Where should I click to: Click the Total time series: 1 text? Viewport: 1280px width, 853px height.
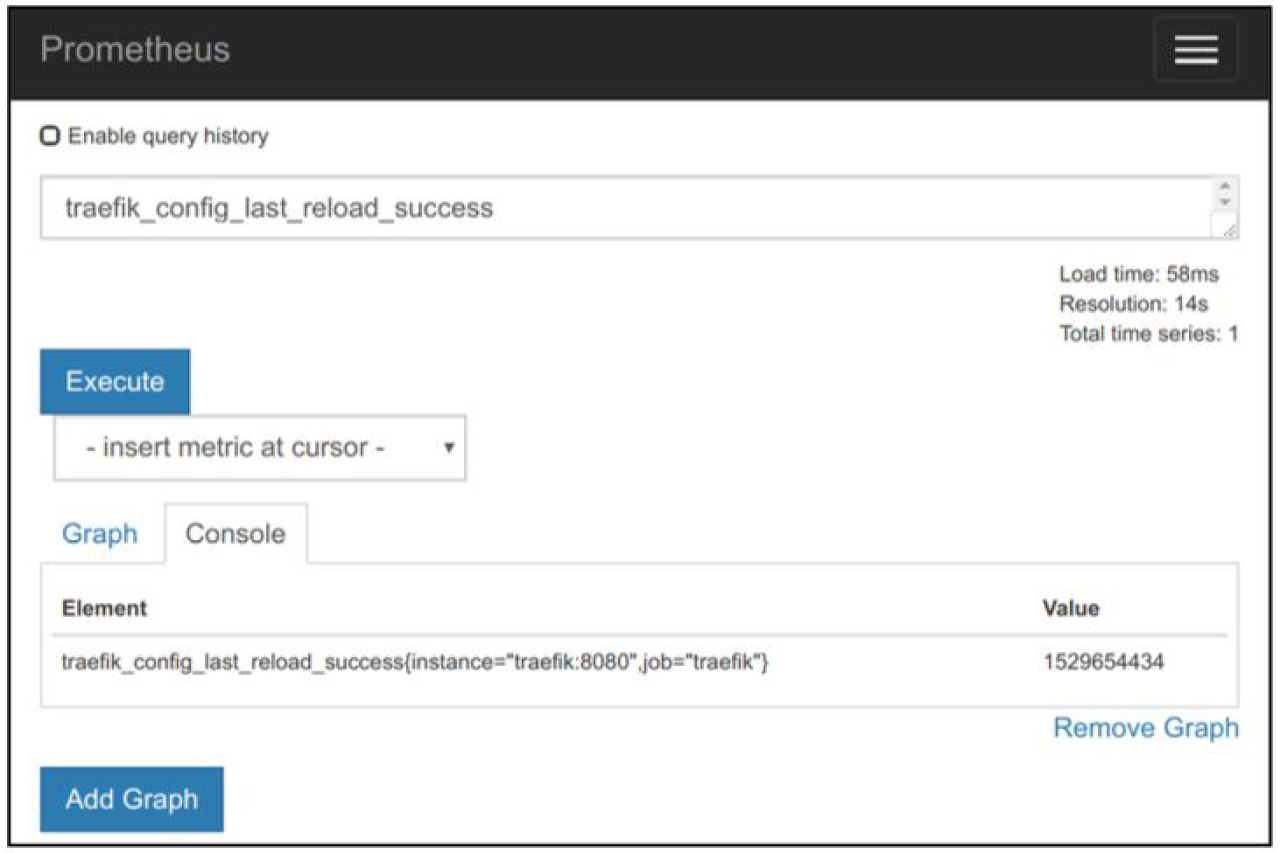point(1149,334)
